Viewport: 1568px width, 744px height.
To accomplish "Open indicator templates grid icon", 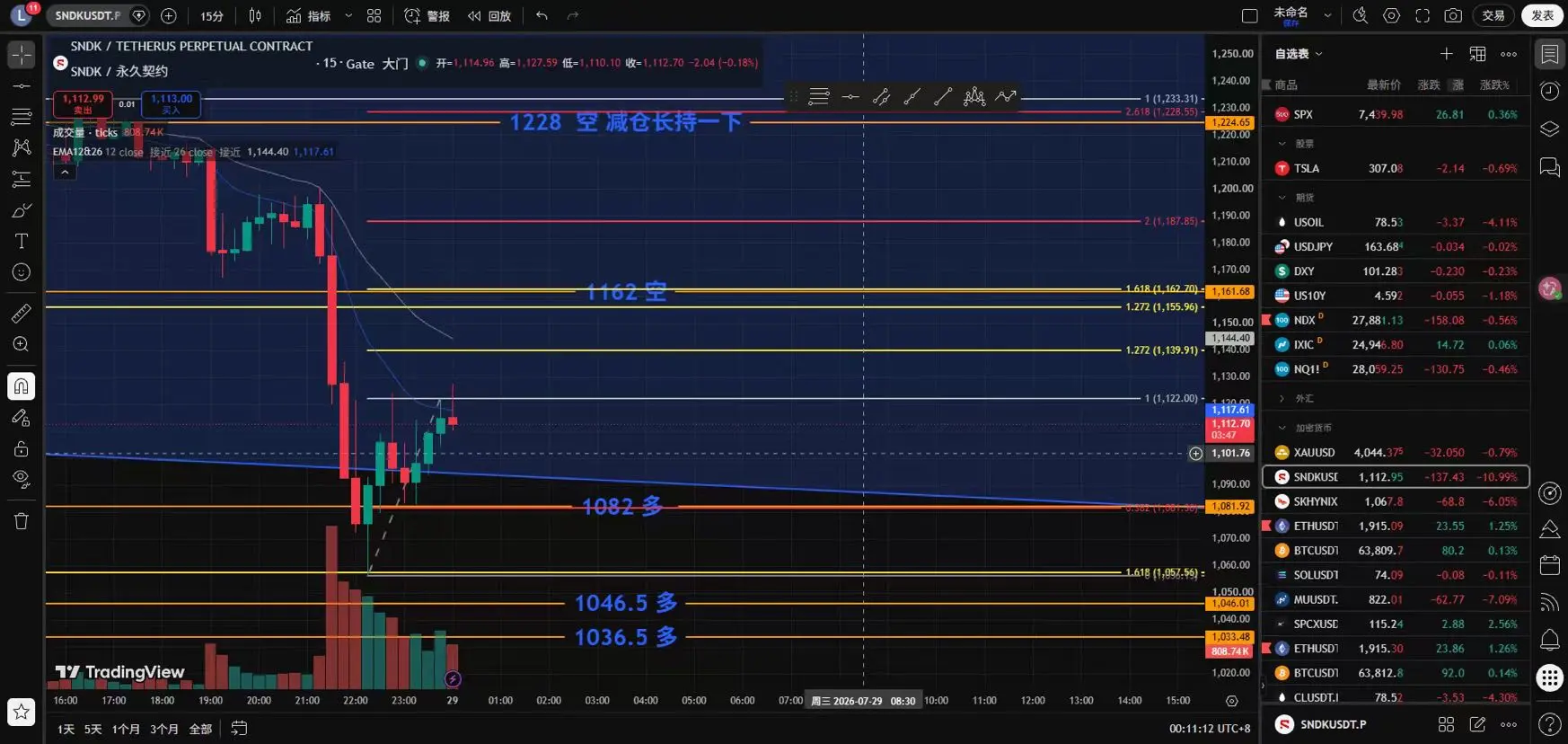I will click(374, 15).
